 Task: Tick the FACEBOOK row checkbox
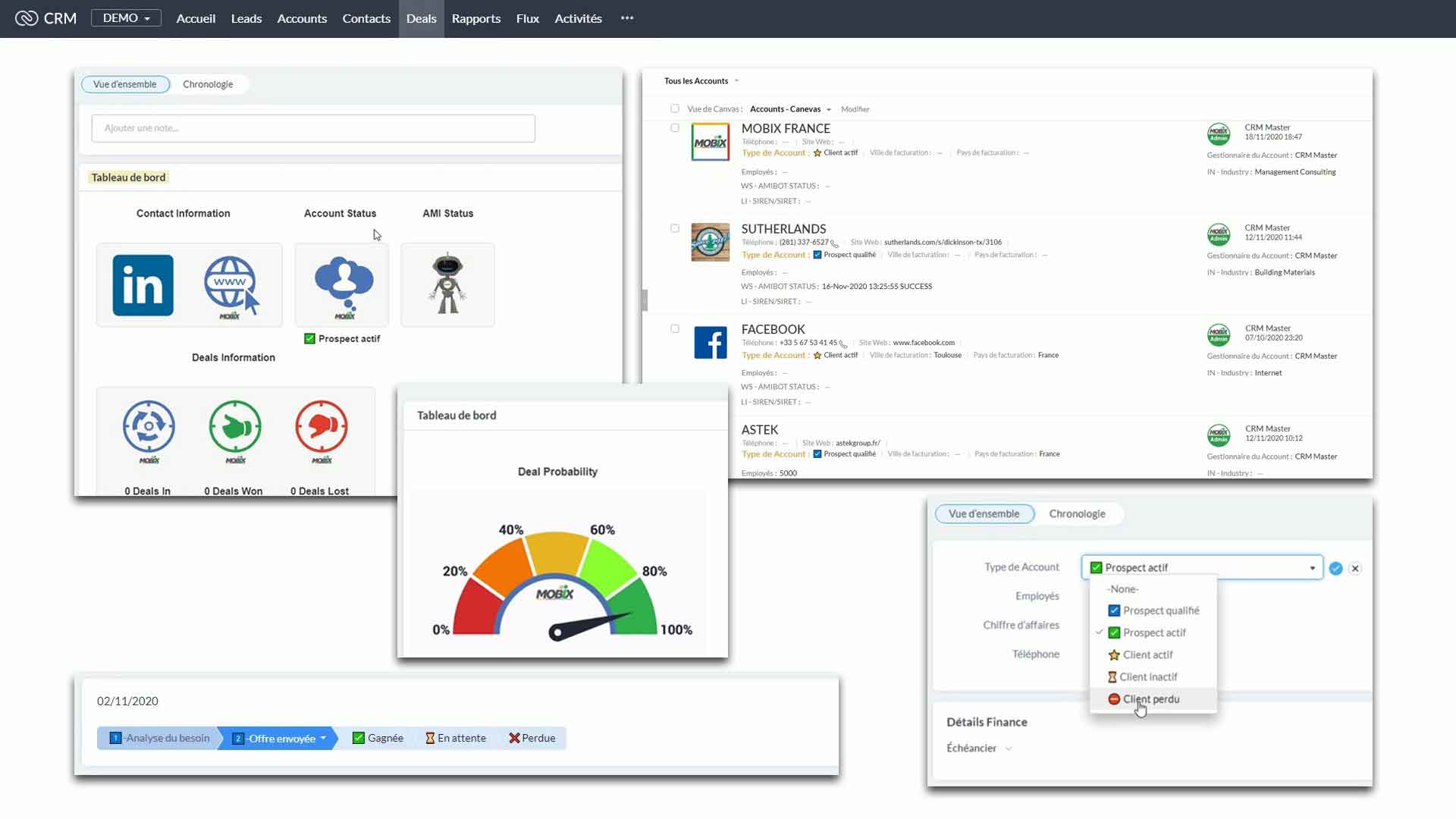(x=675, y=329)
